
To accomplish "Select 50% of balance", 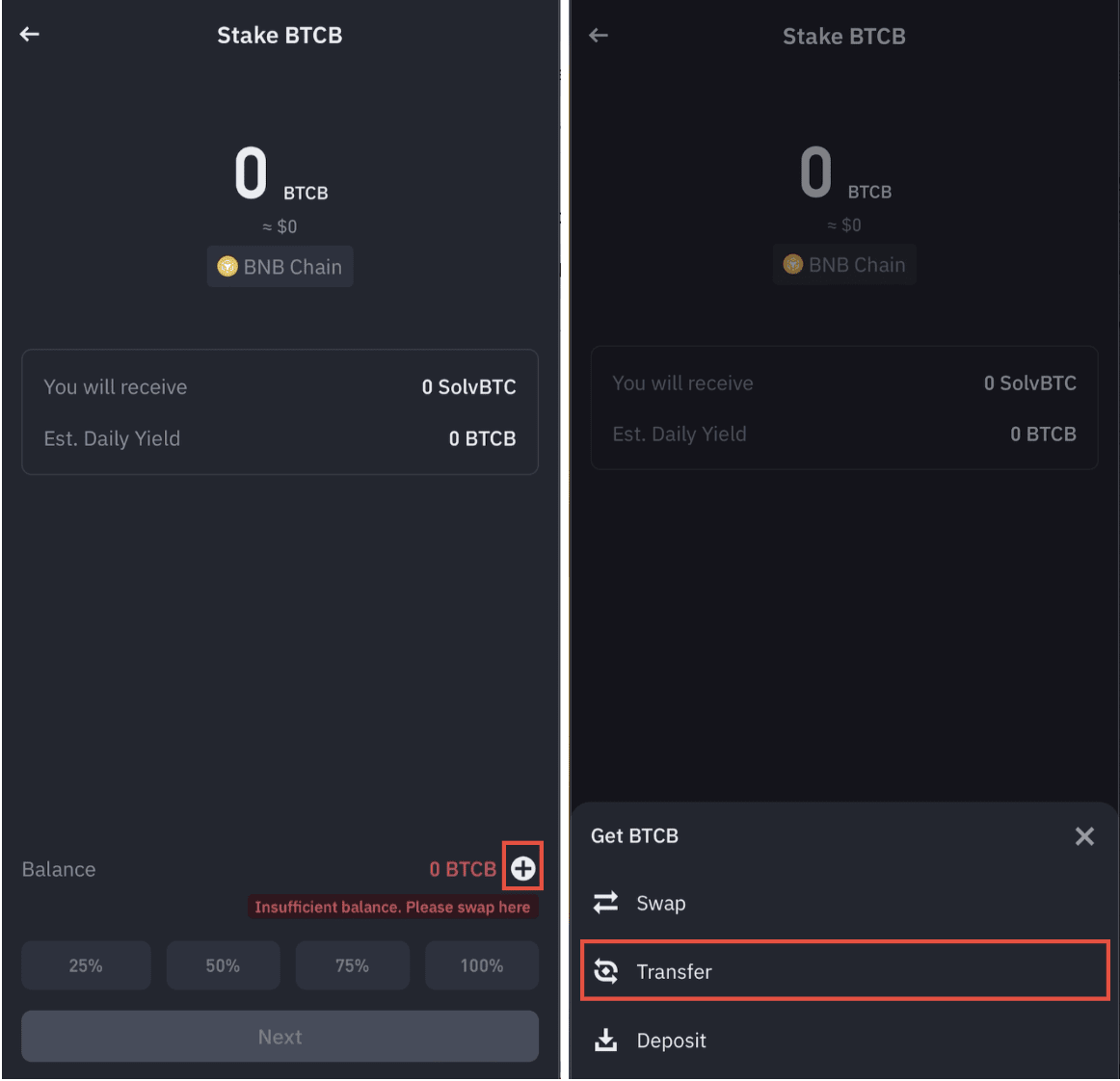I will click(x=223, y=964).
